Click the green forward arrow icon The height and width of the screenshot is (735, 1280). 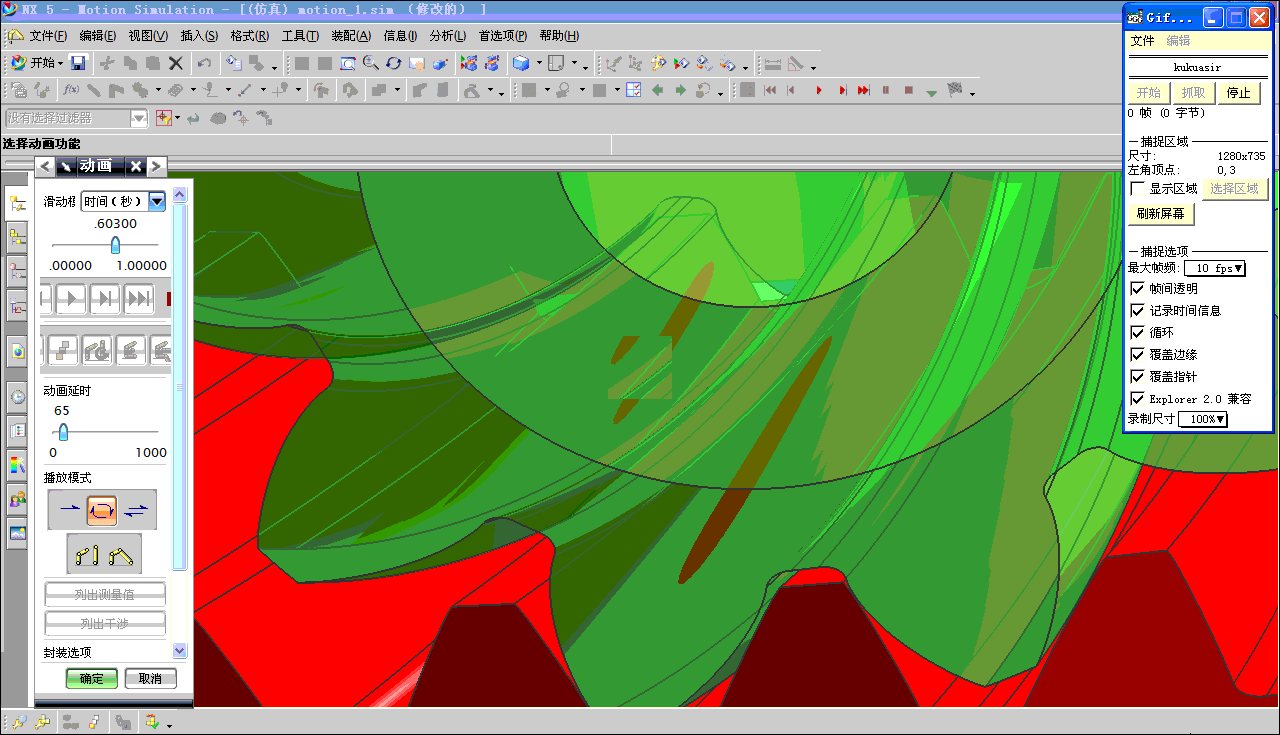pos(680,90)
